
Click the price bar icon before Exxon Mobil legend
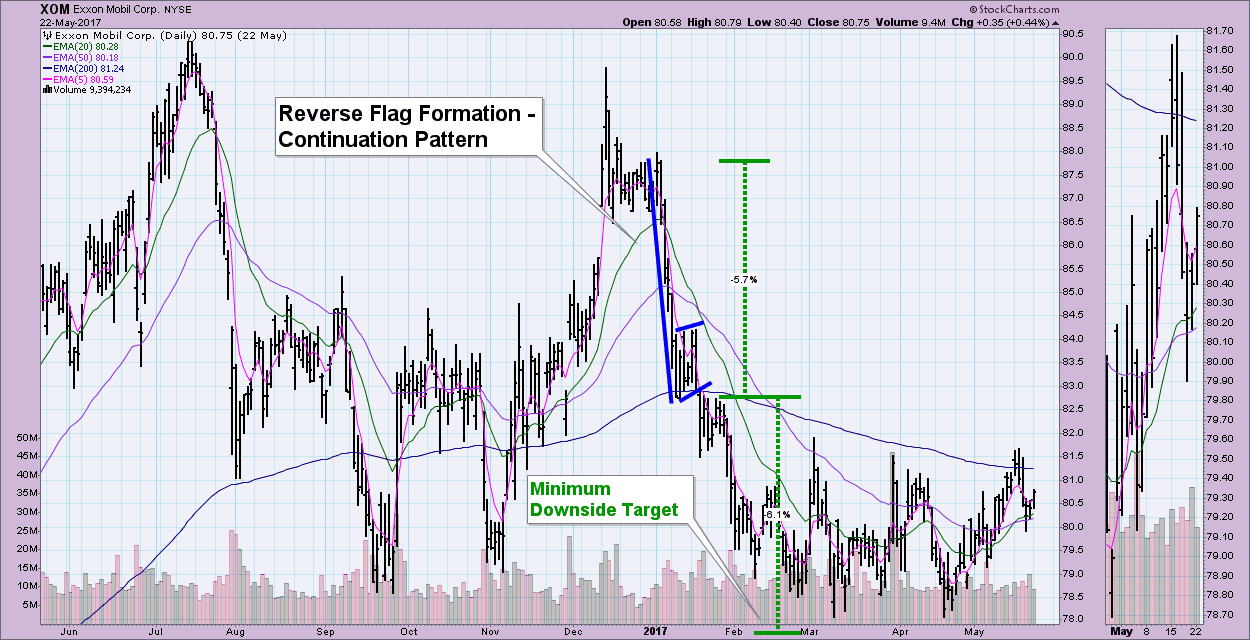pyautogui.click(x=48, y=34)
